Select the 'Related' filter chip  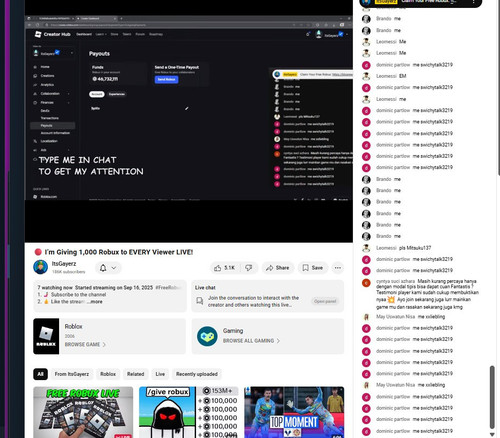(x=135, y=374)
